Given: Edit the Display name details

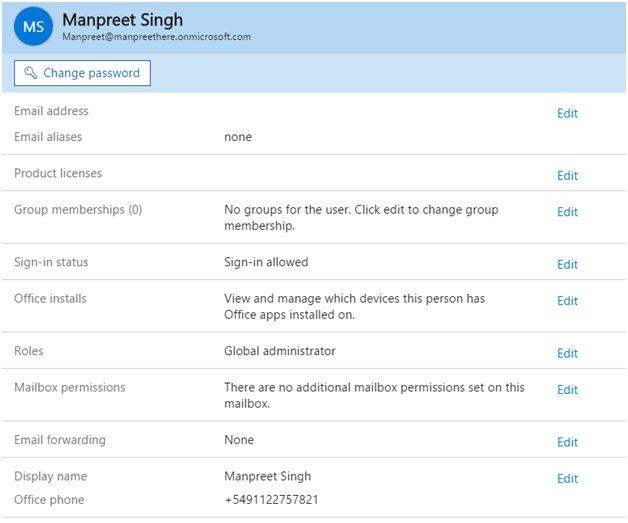Looking at the screenshot, I should point(567,478).
